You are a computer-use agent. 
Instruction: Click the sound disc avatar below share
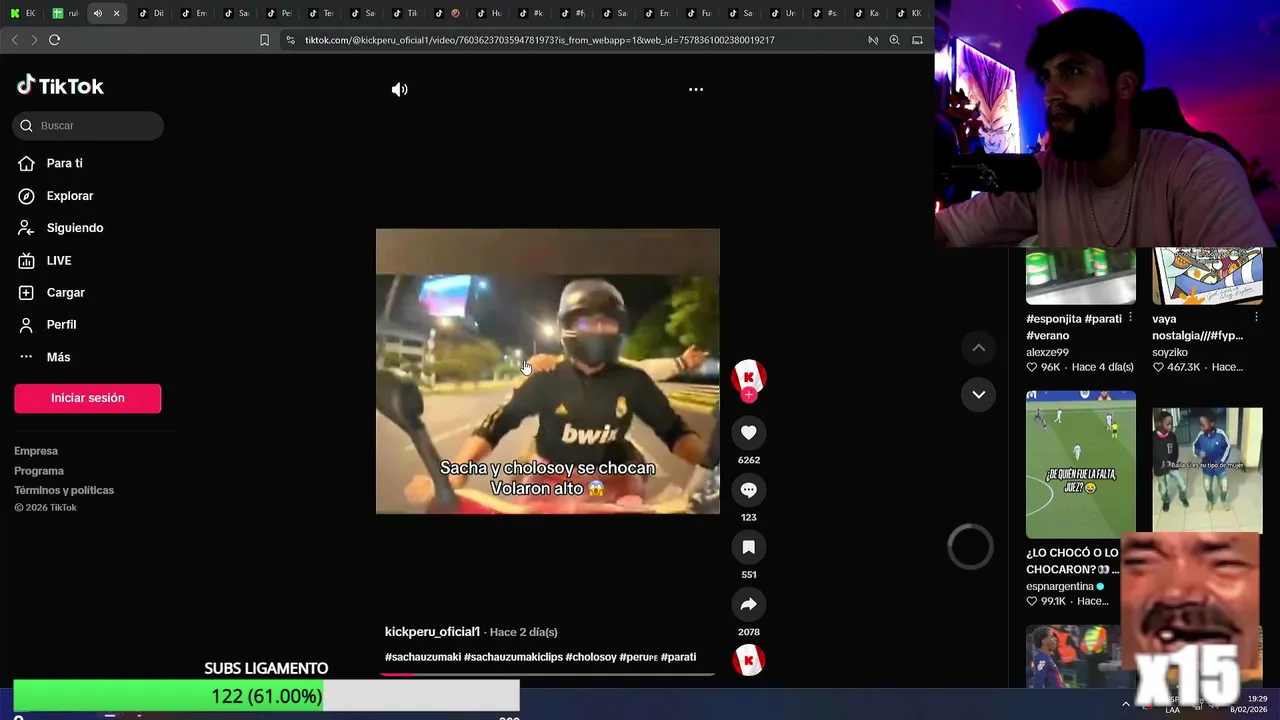tap(749, 660)
